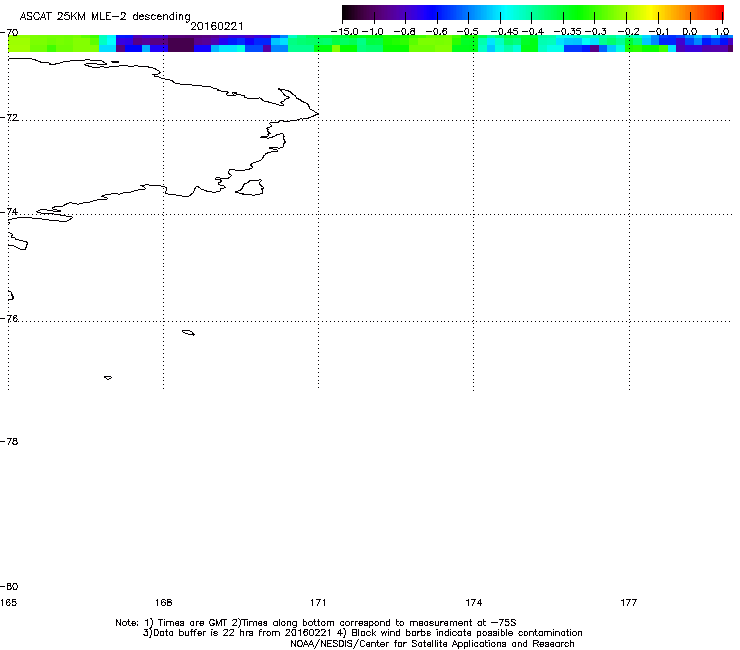
Task: Select the 'Data buffer is 22 hrs' note line
Action: [362, 633]
